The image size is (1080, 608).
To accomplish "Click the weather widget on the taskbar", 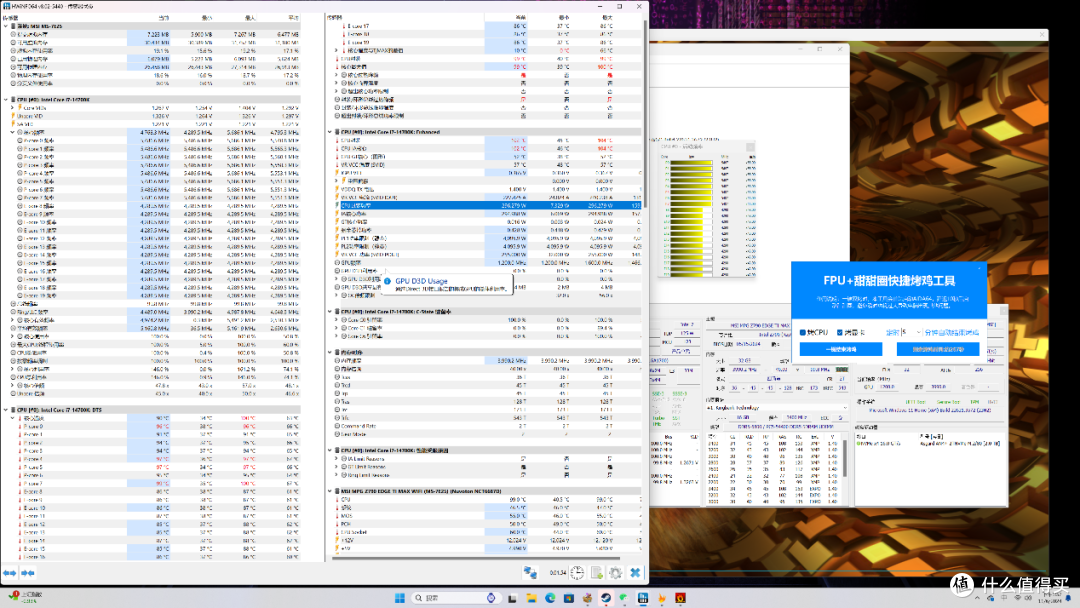I will point(25,597).
